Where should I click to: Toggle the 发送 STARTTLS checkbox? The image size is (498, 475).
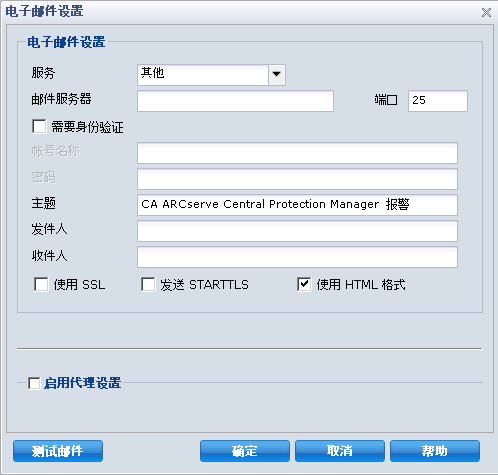click(148, 285)
